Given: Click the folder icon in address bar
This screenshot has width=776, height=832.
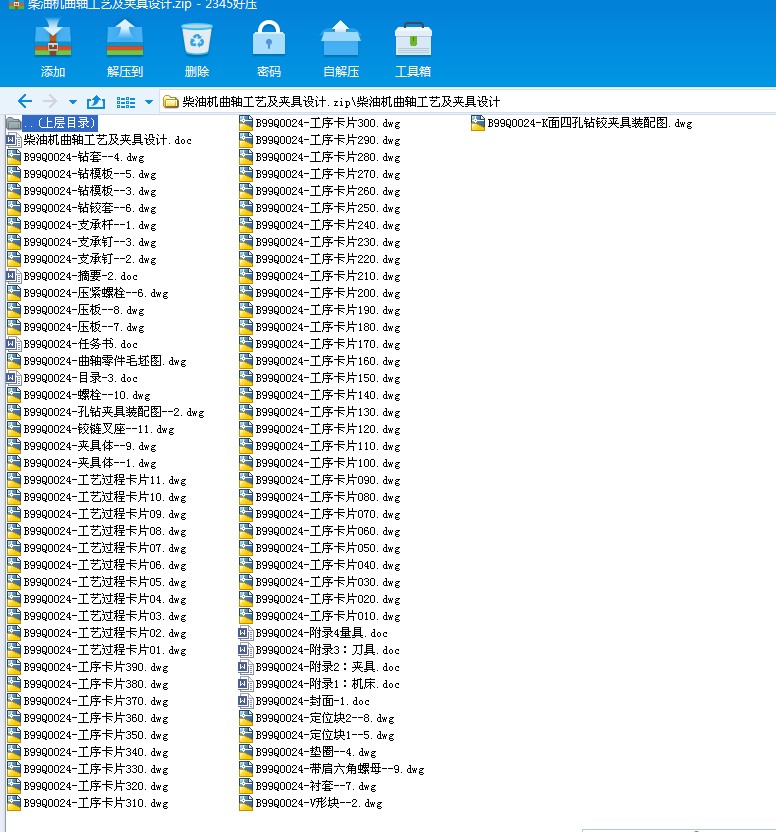Looking at the screenshot, I should click(170, 101).
